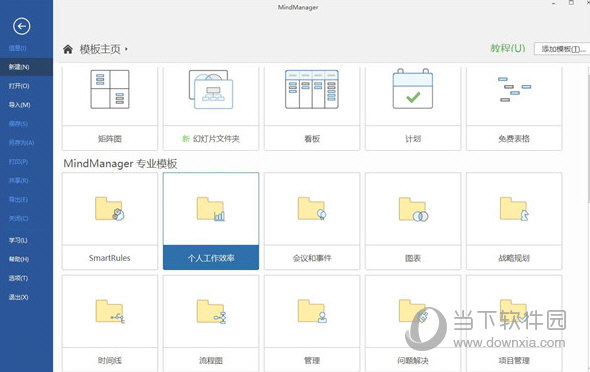Image resolution: width=590 pixels, height=372 pixels.
Task: Click the home icon beside 模板主页
Action: (x=68, y=49)
